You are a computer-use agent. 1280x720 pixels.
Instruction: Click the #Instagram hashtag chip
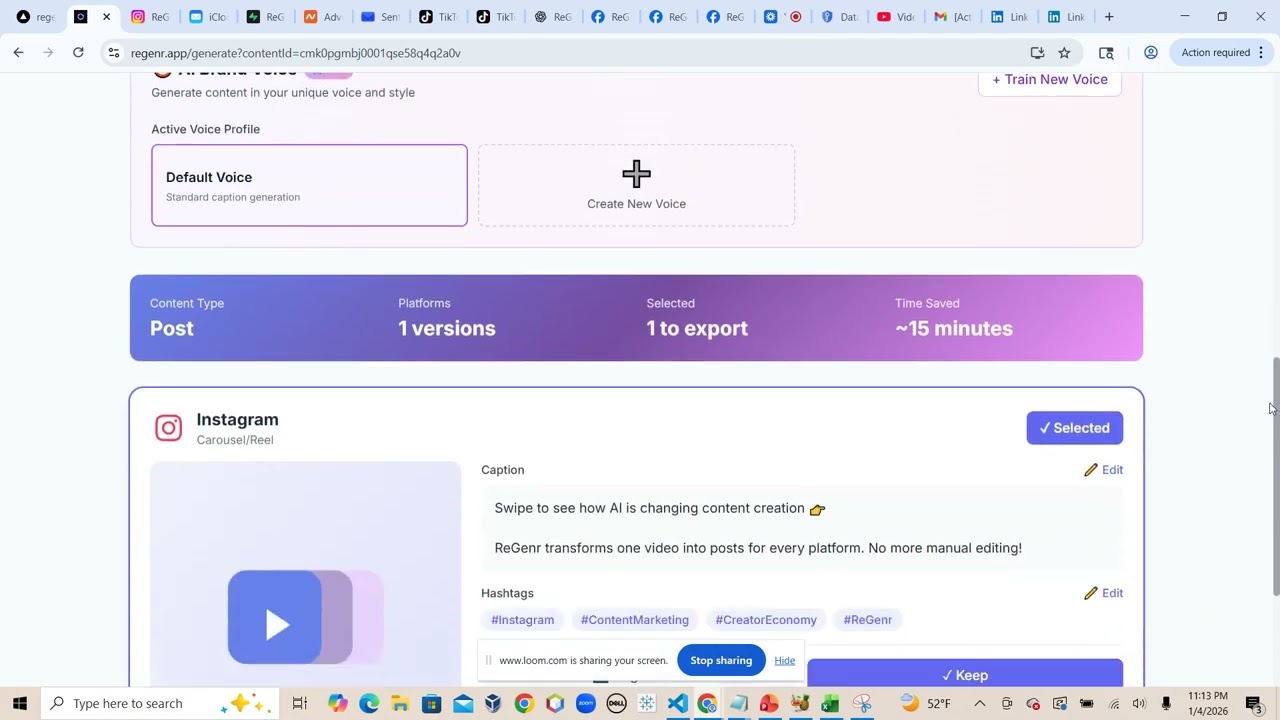pos(522,620)
